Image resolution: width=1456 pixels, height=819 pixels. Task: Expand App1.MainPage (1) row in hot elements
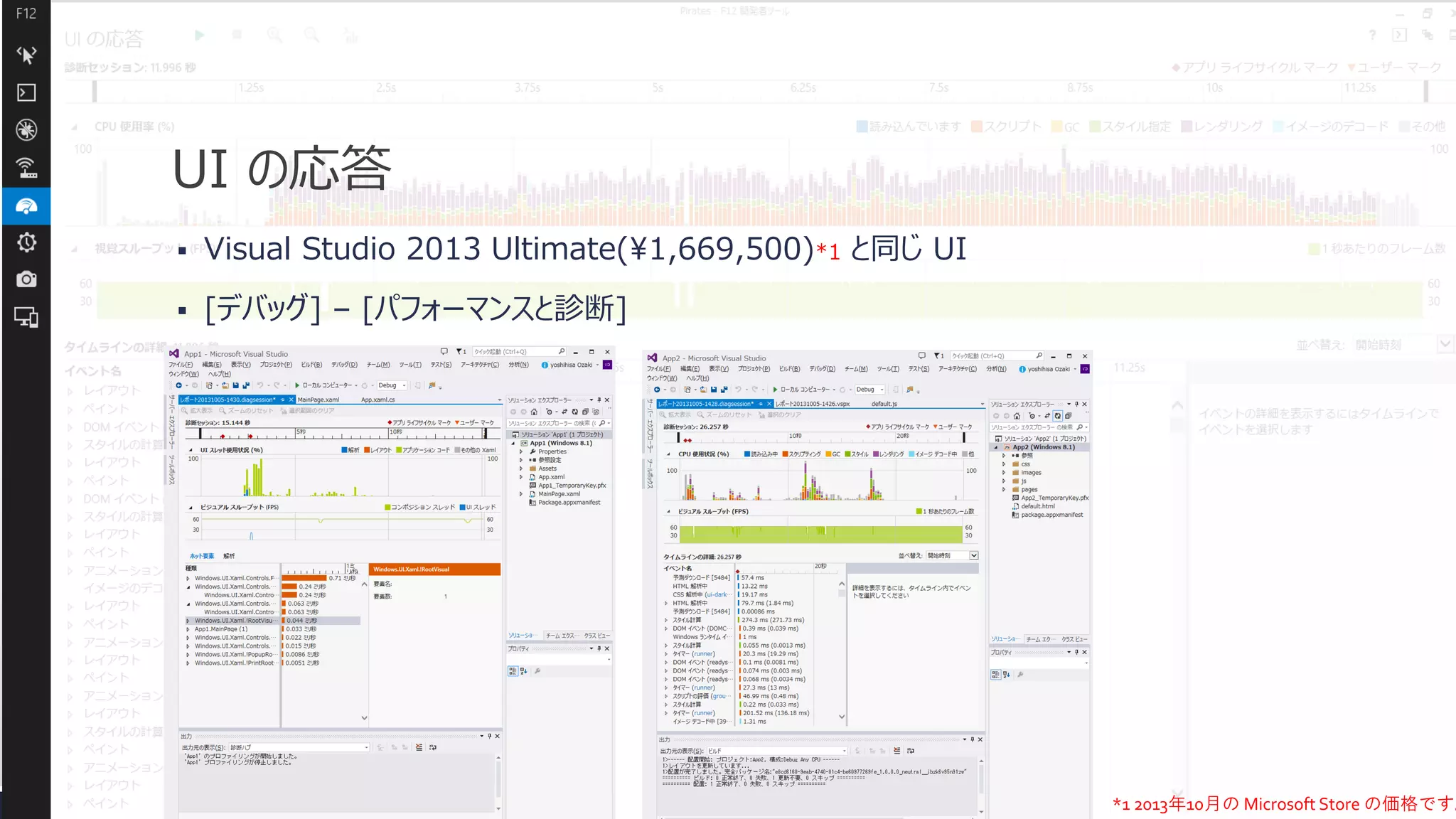pyautogui.click(x=188, y=629)
